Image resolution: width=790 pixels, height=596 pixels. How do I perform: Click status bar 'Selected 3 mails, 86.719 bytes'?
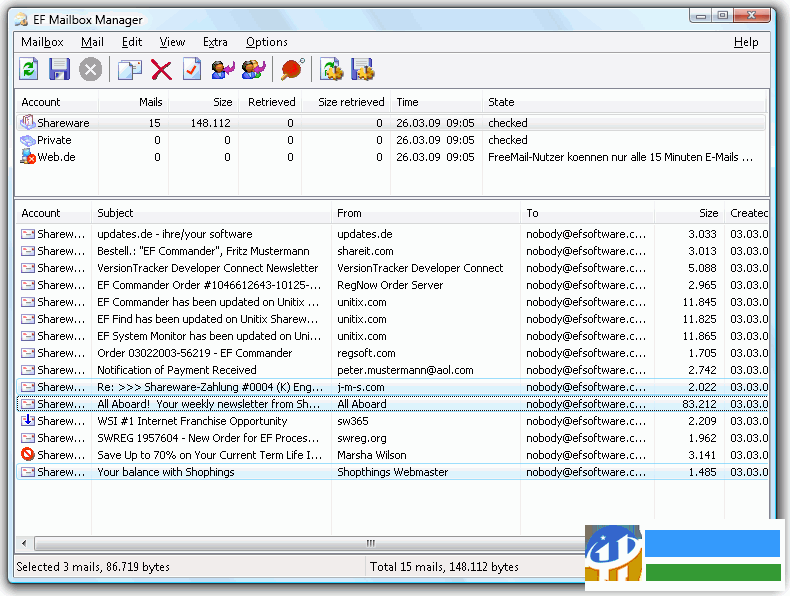point(93,567)
